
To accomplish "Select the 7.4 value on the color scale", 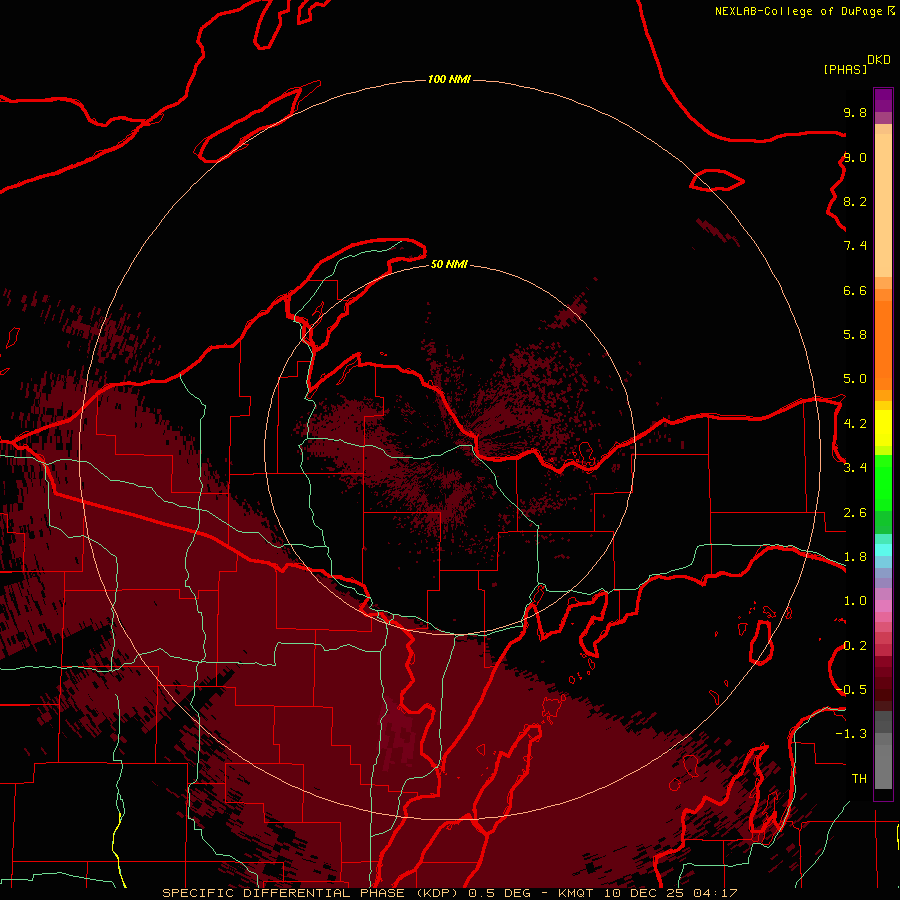I will click(855, 246).
